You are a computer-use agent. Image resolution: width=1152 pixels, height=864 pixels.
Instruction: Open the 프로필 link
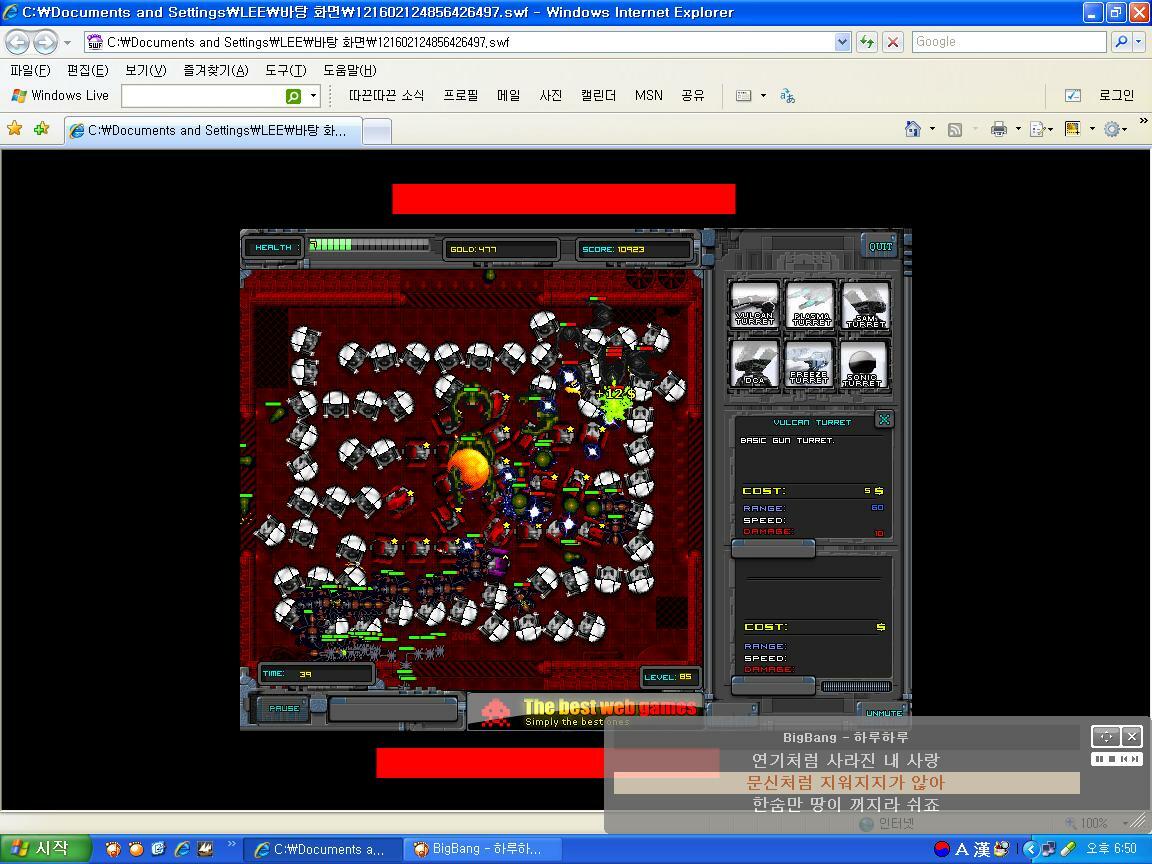pyautogui.click(x=461, y=96)
